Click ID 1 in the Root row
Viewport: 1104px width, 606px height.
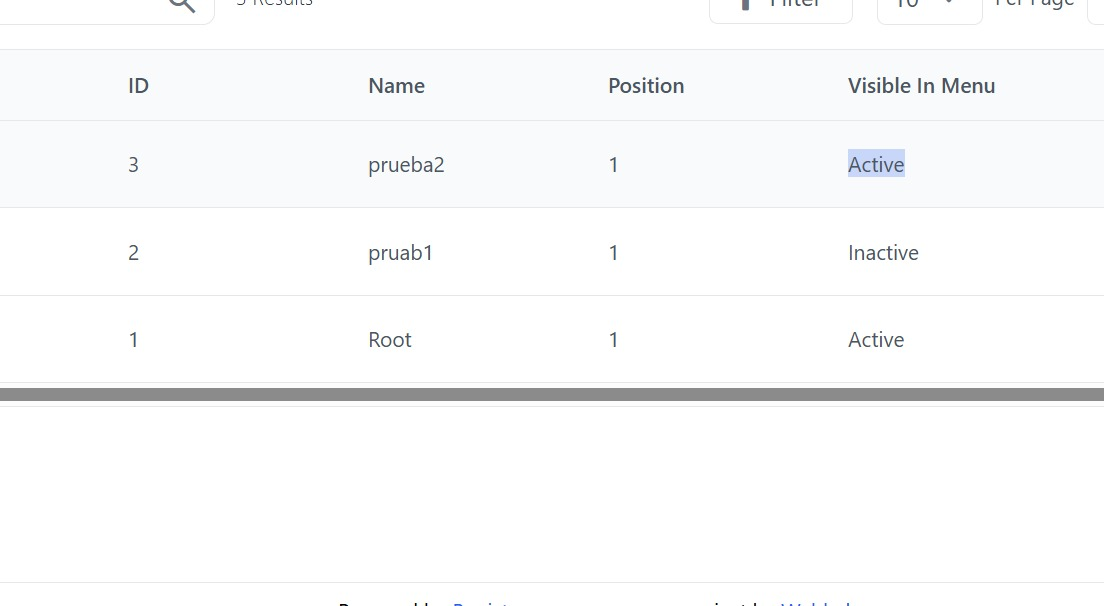click(x=134, y=340)
